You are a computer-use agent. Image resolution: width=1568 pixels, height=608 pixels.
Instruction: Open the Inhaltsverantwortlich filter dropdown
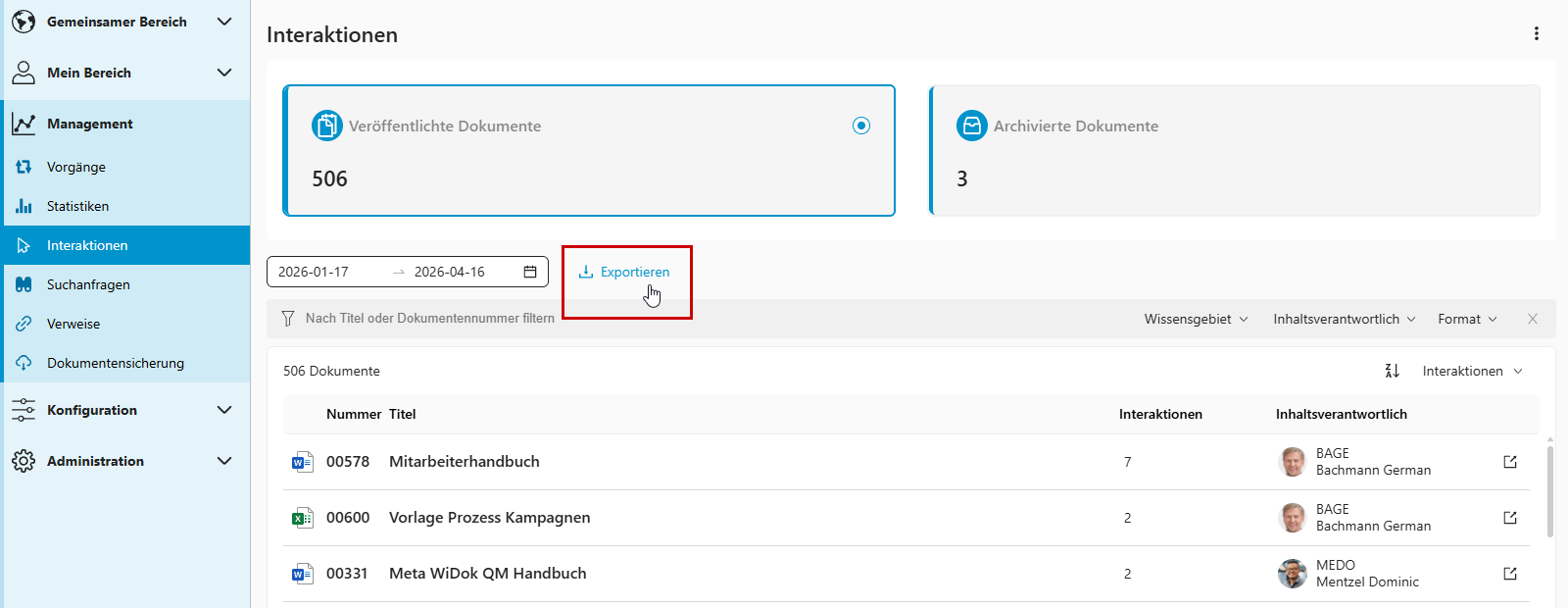[1344, 319]
